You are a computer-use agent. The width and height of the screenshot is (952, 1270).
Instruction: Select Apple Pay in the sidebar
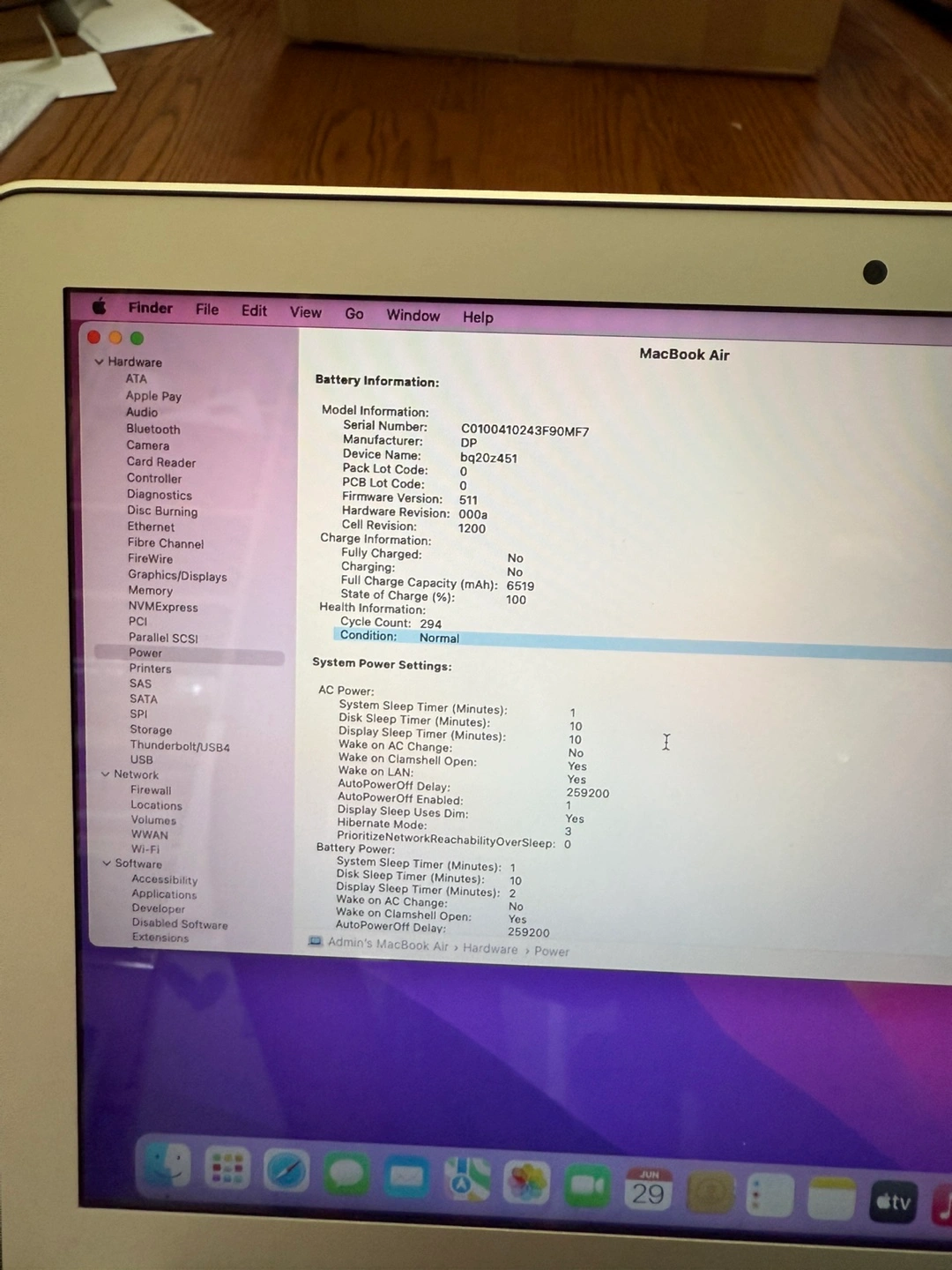point(153,396)
